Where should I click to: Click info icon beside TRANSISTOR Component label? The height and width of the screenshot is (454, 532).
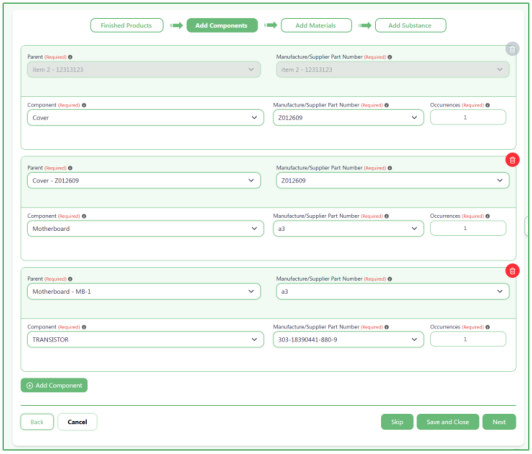coord(84,327)
